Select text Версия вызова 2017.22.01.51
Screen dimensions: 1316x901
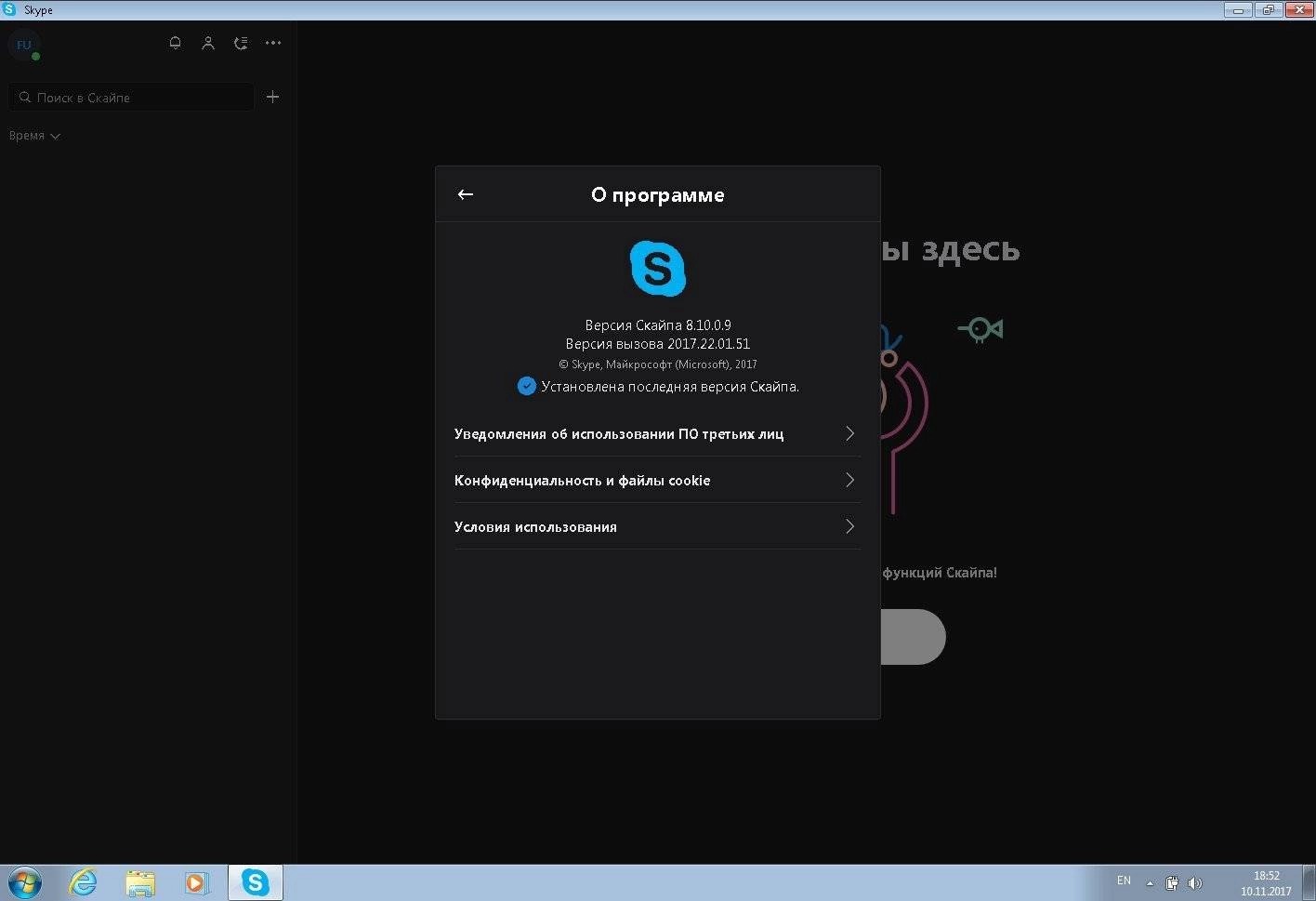coord(658,343)
